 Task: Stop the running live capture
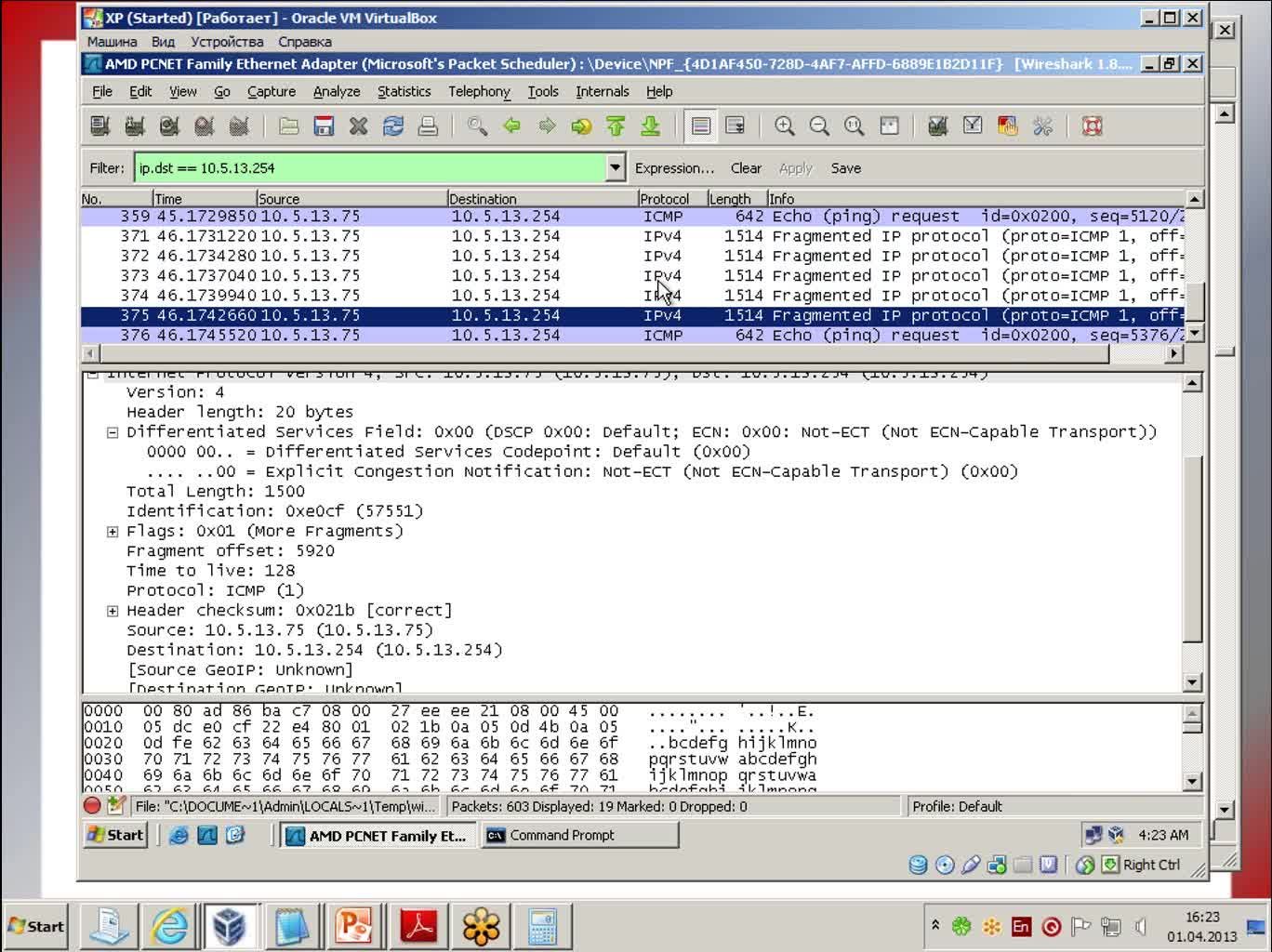pyautogui.click(x=204, y=126)
